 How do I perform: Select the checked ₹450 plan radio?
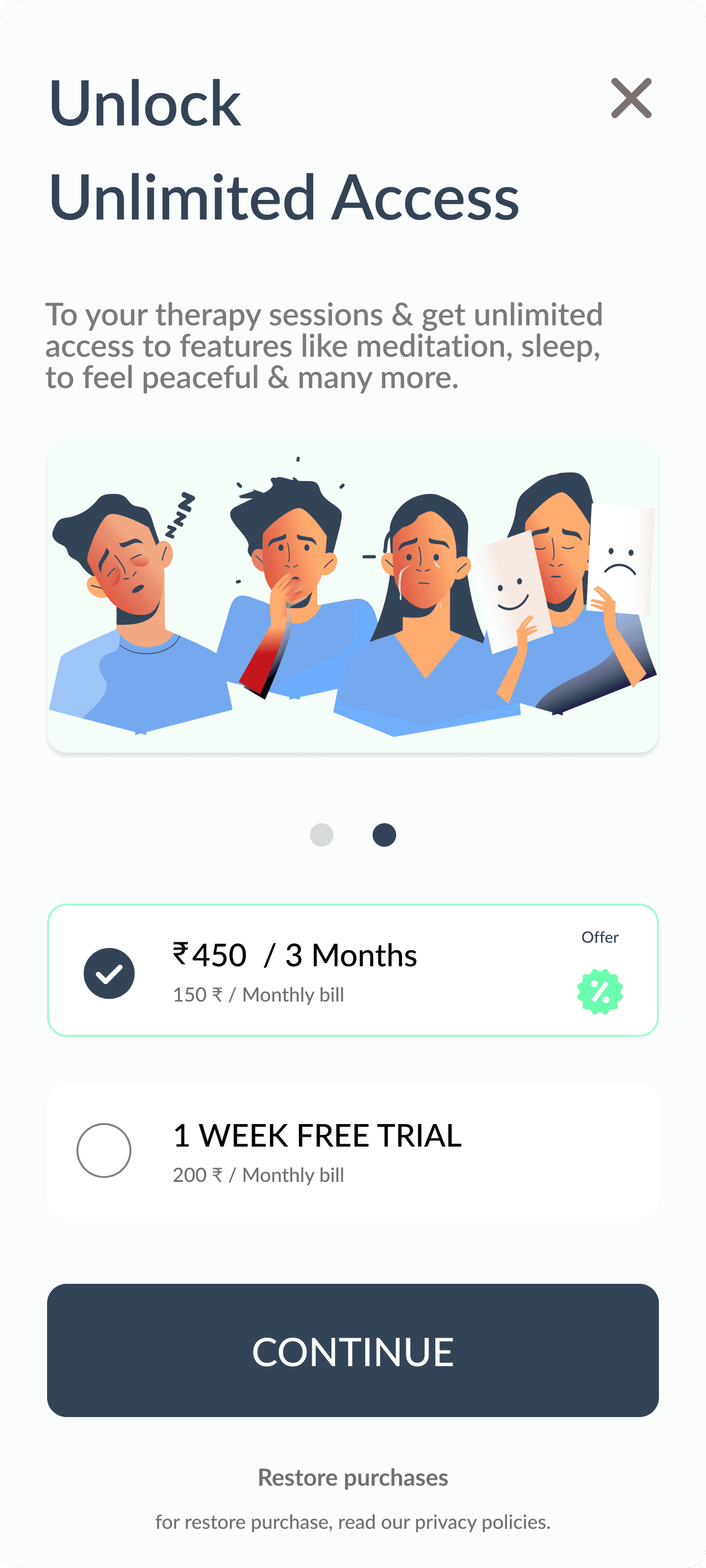109,973
